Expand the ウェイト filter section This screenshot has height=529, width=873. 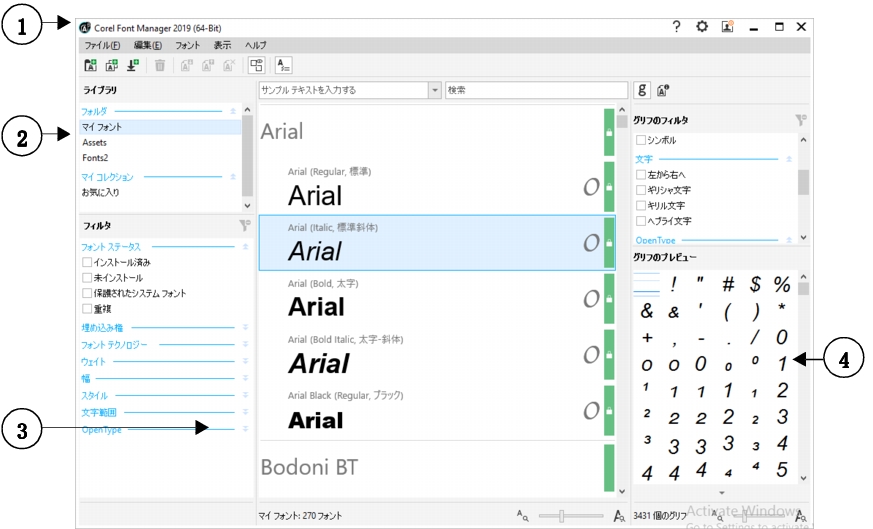point(245,362)
